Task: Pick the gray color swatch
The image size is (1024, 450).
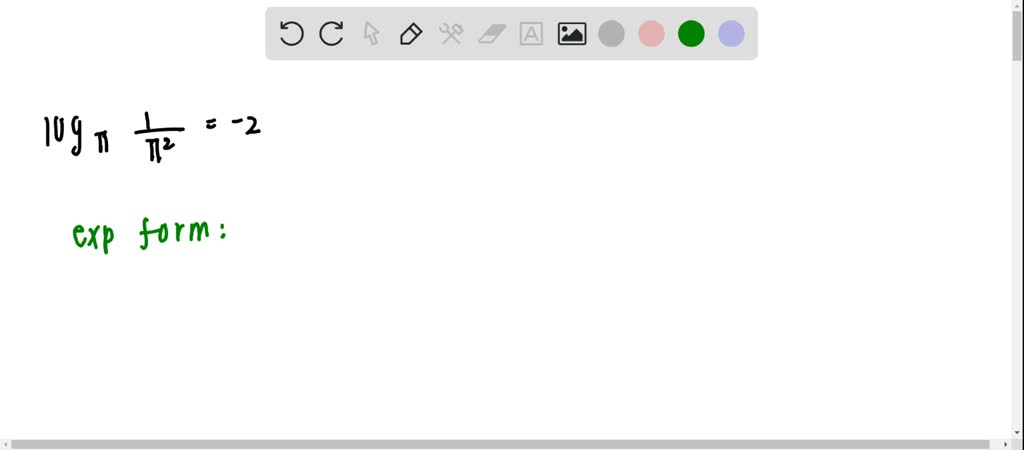Action: coord(611,33)
